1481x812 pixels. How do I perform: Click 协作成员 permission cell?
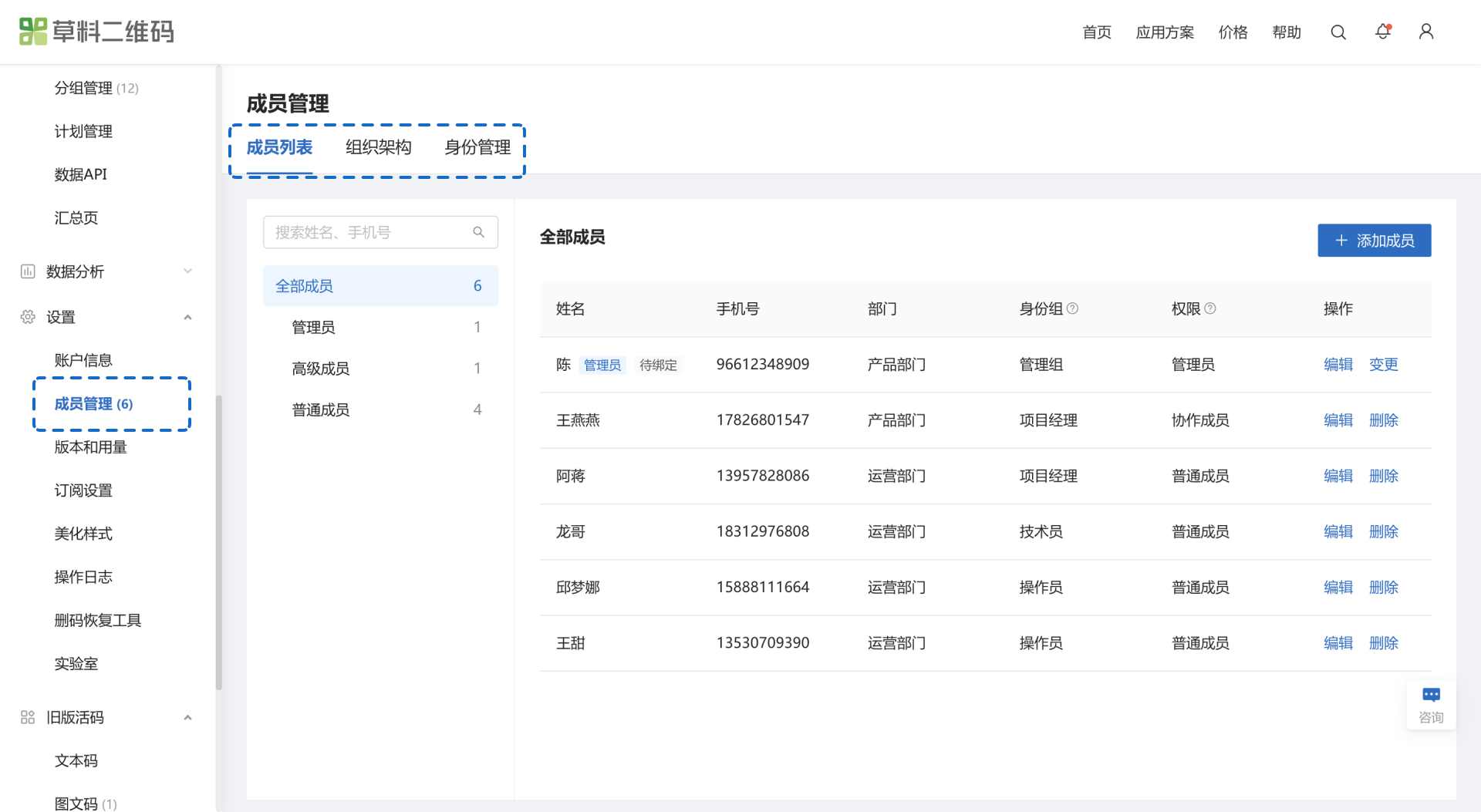click(1200, 420)
